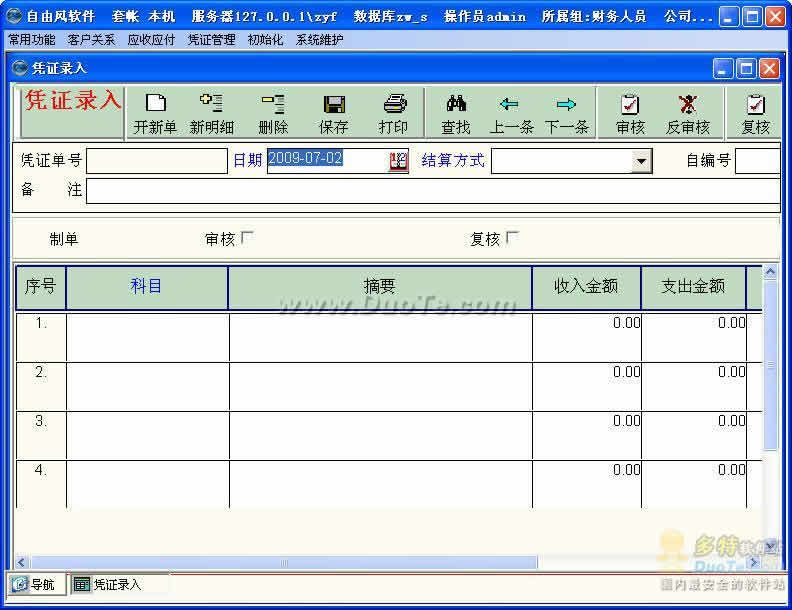Click the vertical scrollbar up arrow

click(770, 272)
